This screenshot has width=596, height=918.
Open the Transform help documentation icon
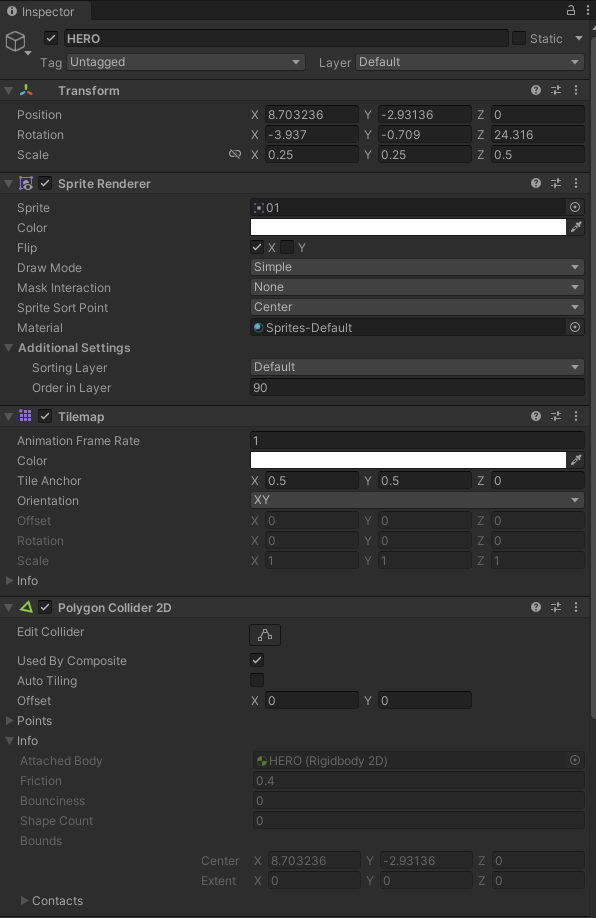[536, 90]
